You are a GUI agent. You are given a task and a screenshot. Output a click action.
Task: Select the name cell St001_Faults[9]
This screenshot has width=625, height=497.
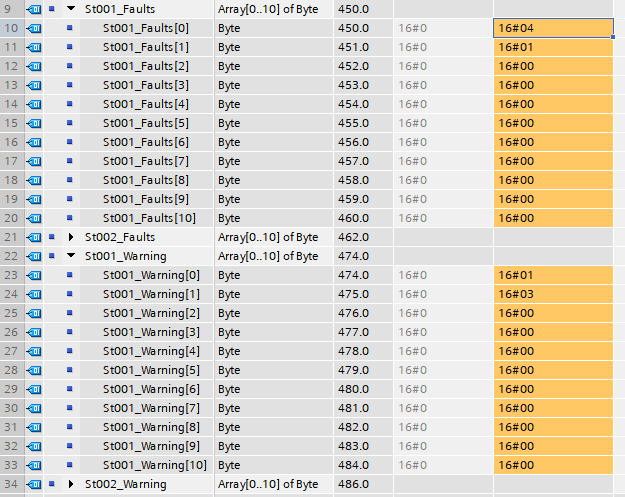pos(146,199)
